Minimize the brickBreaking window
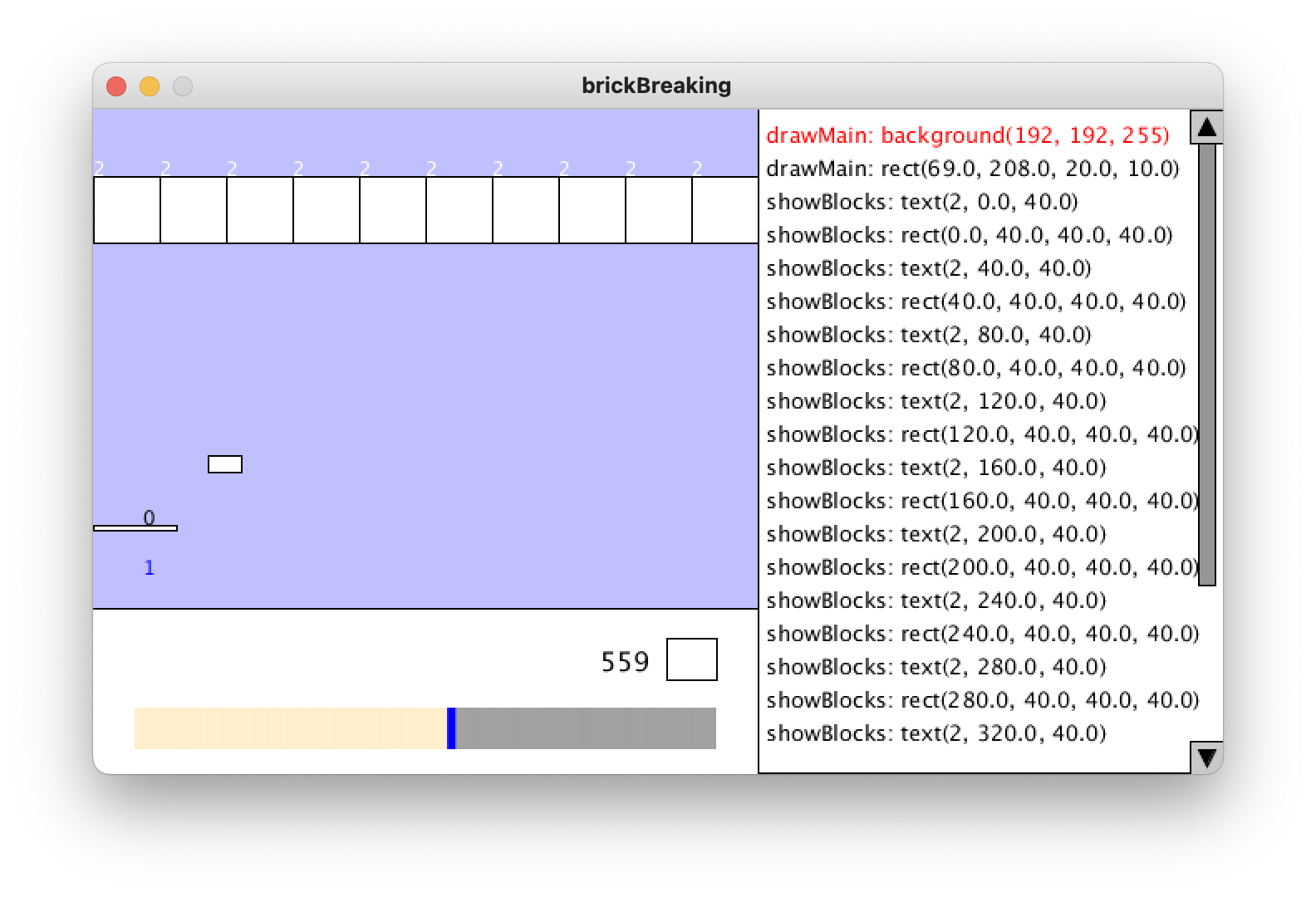1316x897 pixels. 150,86
